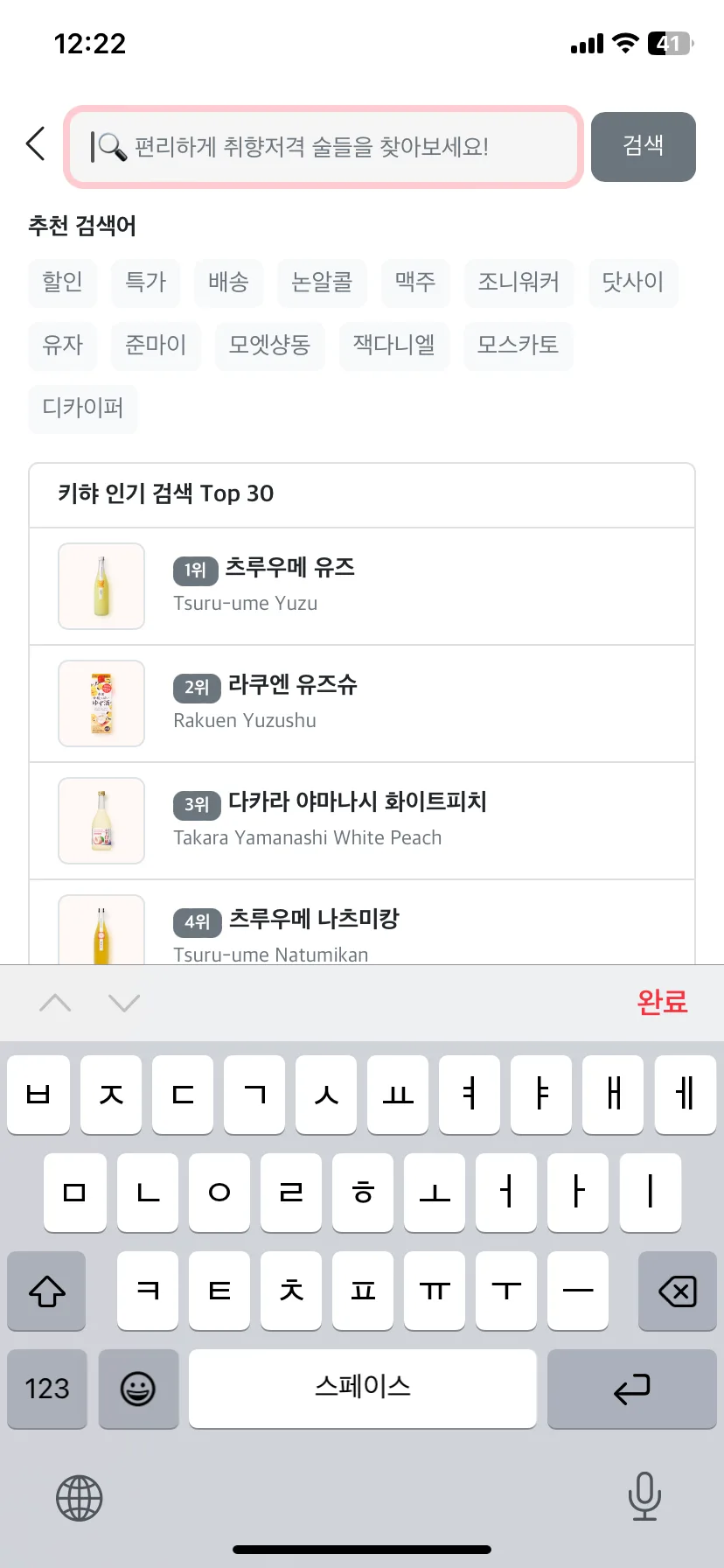The width and height of the screenshot is (724, 1568).
Task: Tap the keyboard return key
Action: point(631,1389)
